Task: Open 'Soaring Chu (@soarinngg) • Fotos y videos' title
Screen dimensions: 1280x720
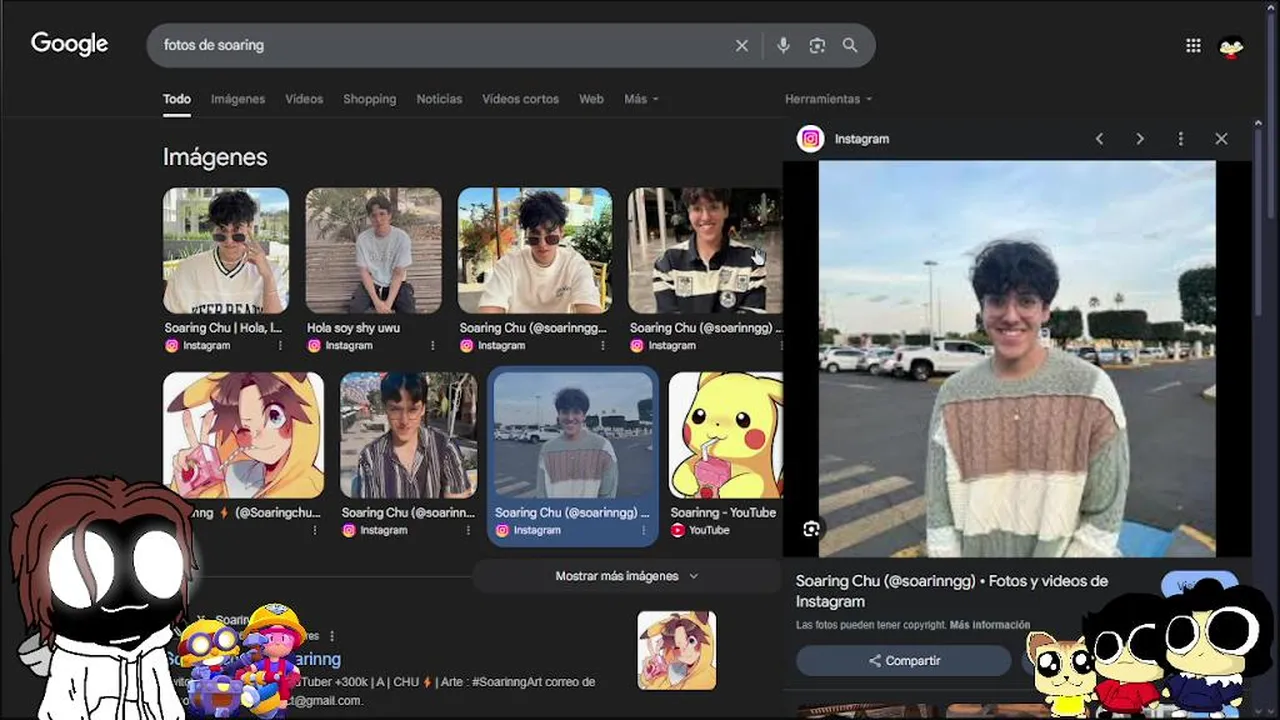Action: coord(952,591)
